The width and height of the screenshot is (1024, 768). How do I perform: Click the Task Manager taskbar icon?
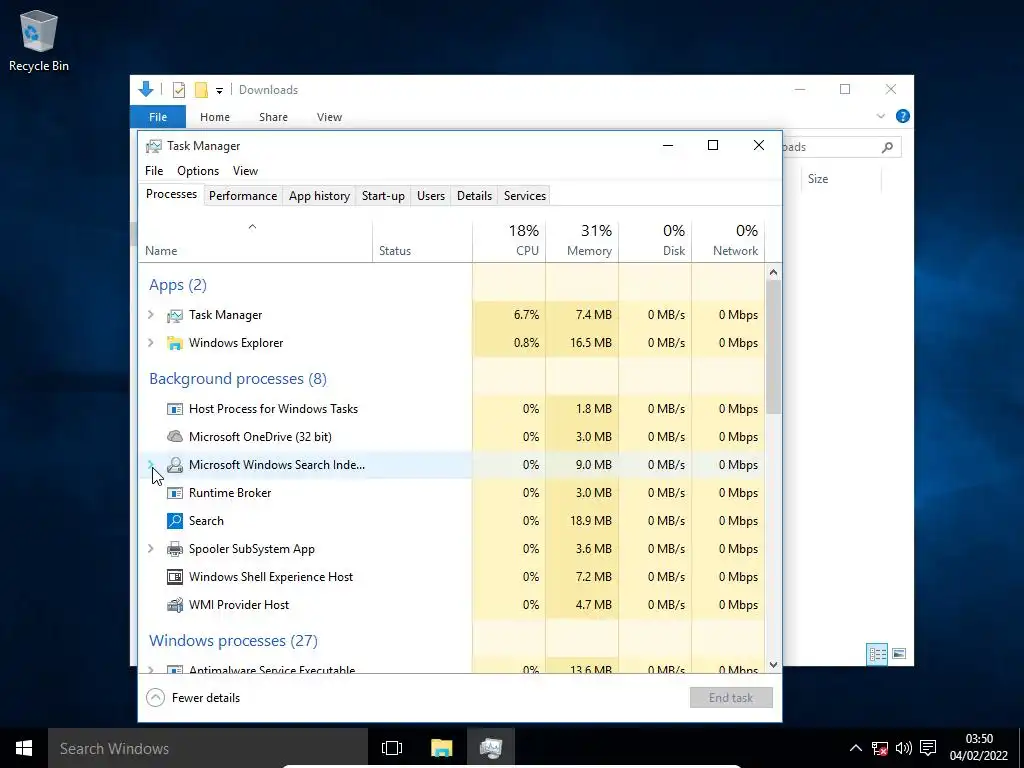pyautogui.click(x=491, y=748)
